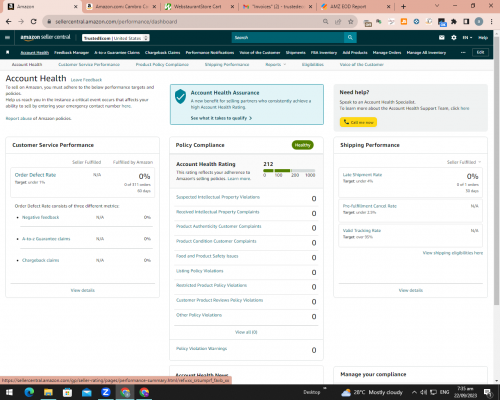This screenshot has height=400, width=500.
Task: Click the phone icon on Call me now
Action: coord(346,122)
